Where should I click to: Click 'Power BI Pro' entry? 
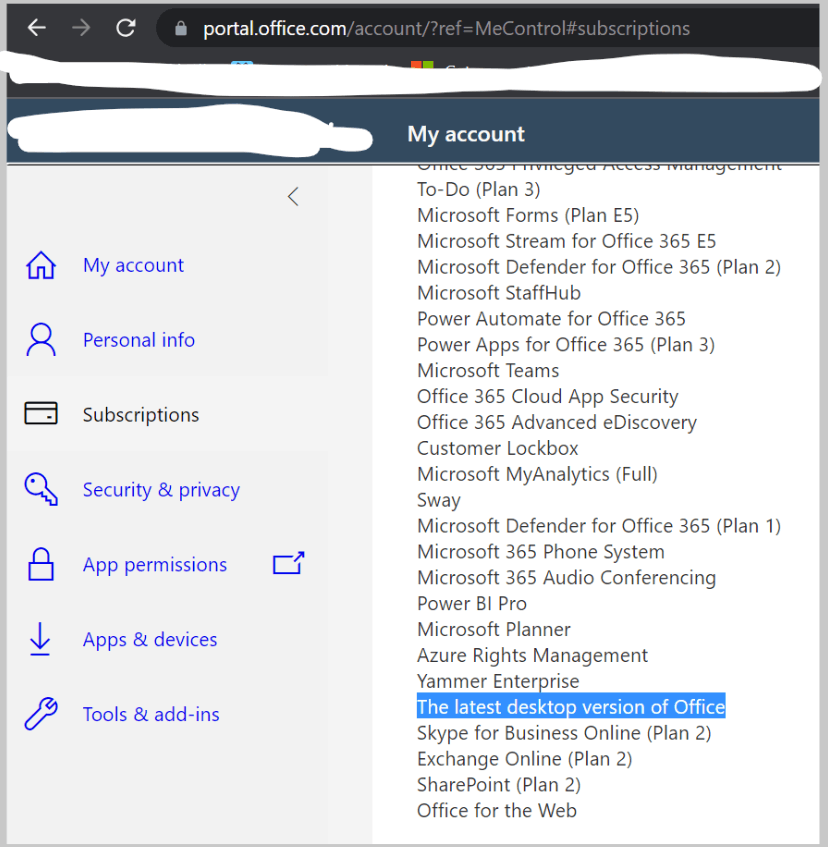pos(472,603)
